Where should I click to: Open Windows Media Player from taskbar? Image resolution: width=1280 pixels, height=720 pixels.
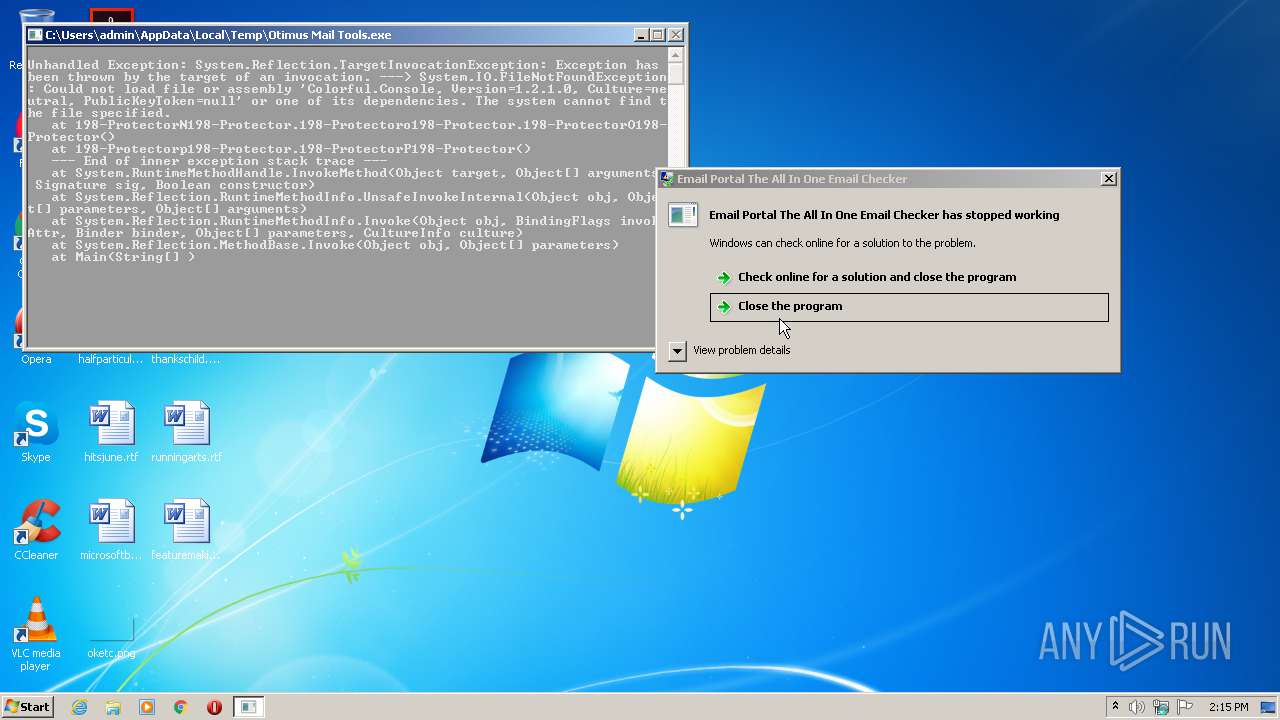147,707
